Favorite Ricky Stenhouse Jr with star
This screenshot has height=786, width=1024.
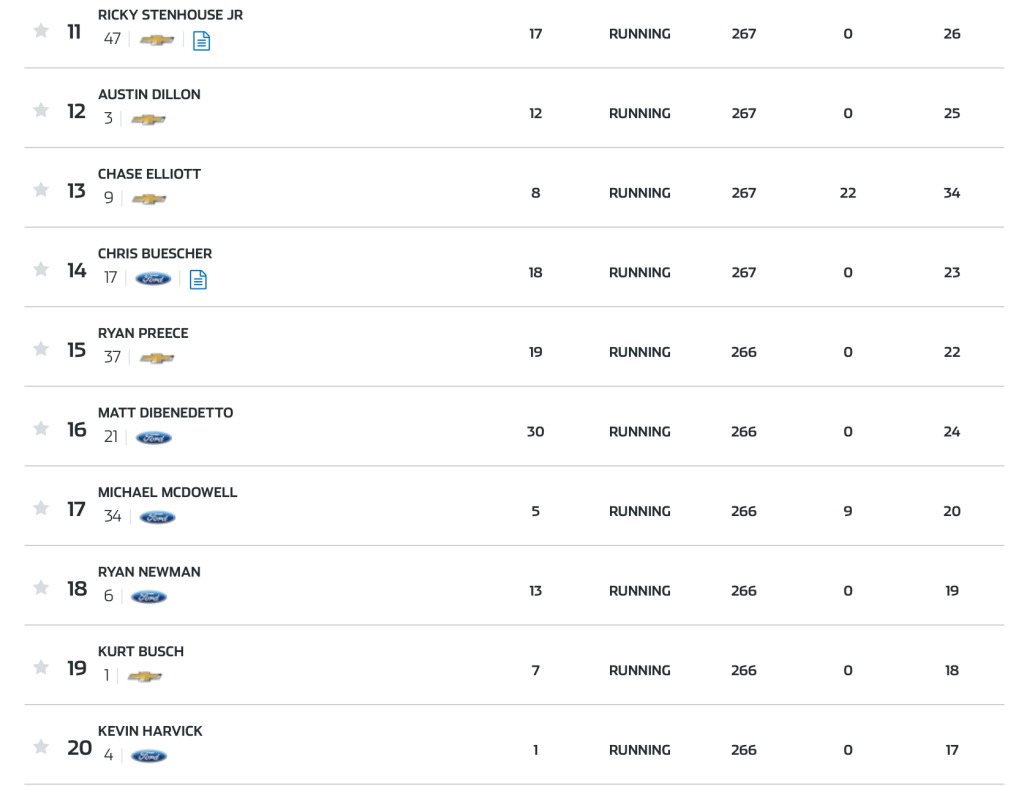(41, 31)
